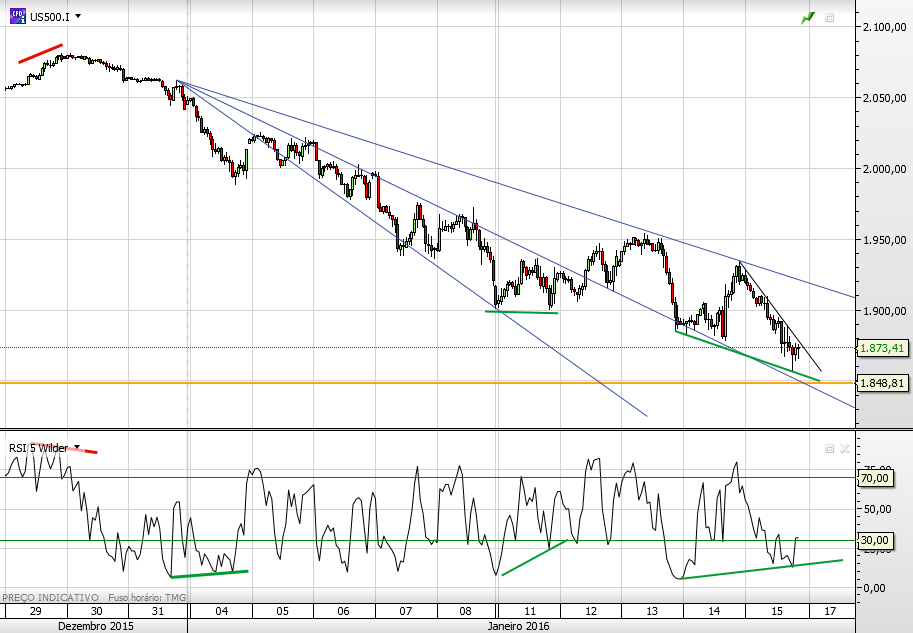The width and height of the screenshot is (913, 633).
Task: Expand the RSI 5 Wilder settings dropdown
Action: point(77,447)
